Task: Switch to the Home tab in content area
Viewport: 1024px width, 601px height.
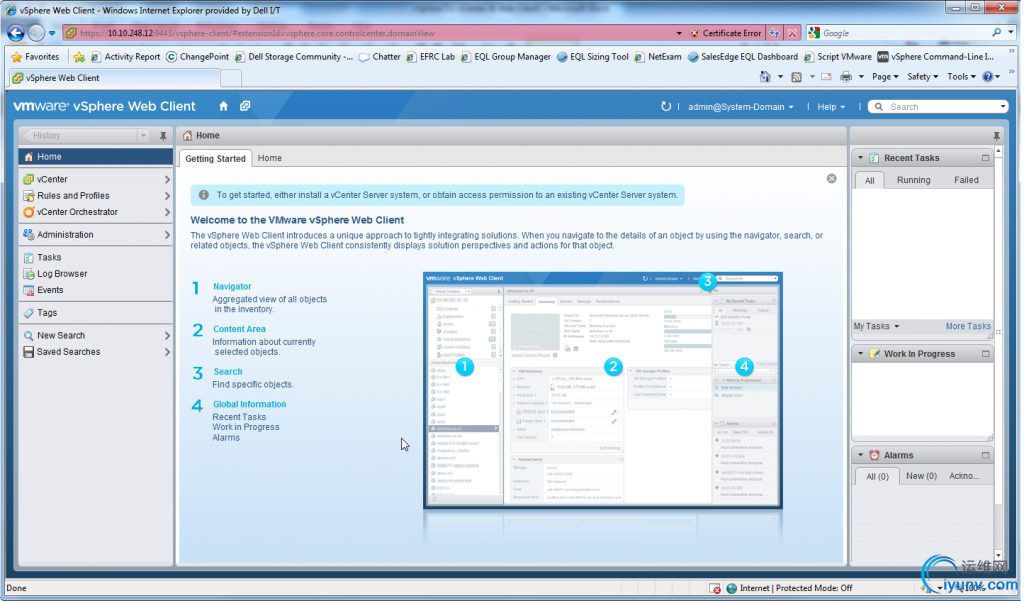Action: click(x=270, y=158)
